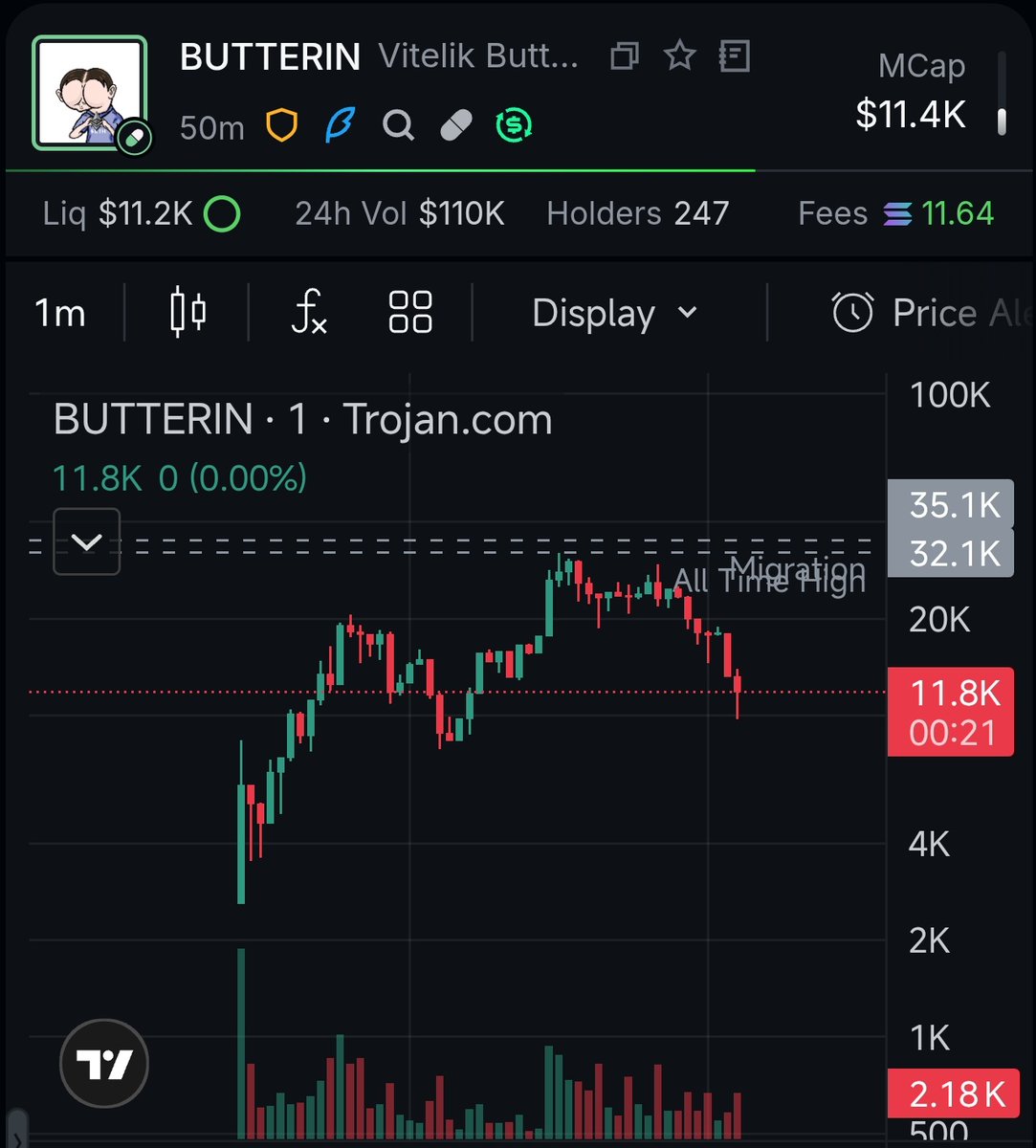This screenshot has height=1148, width=1036.
Task: Click the 4K price axis label
Action: 929,844
